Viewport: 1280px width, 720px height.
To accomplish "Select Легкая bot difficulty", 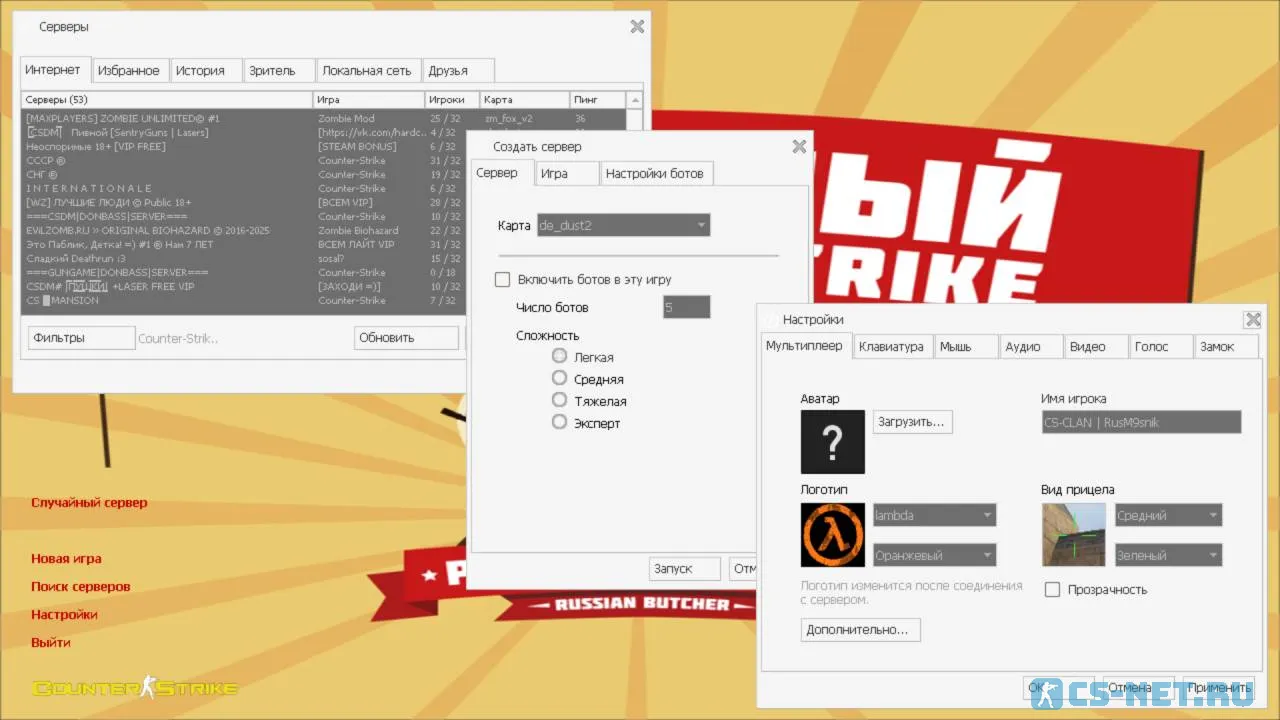I will [560, 356].
